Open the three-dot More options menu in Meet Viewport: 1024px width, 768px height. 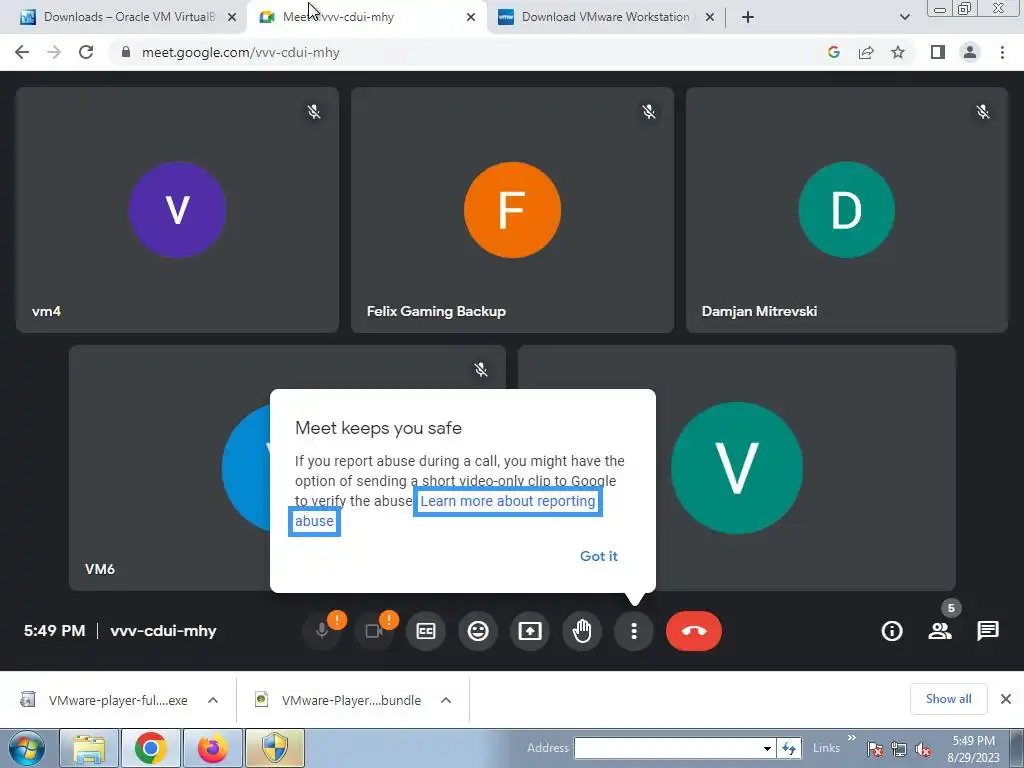(633, 631)
